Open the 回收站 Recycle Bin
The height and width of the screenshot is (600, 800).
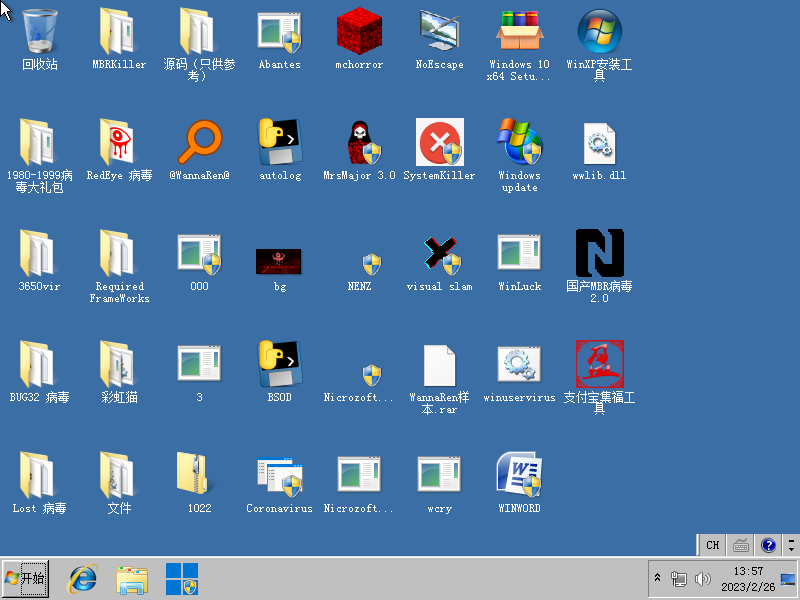tap(40, 33)
